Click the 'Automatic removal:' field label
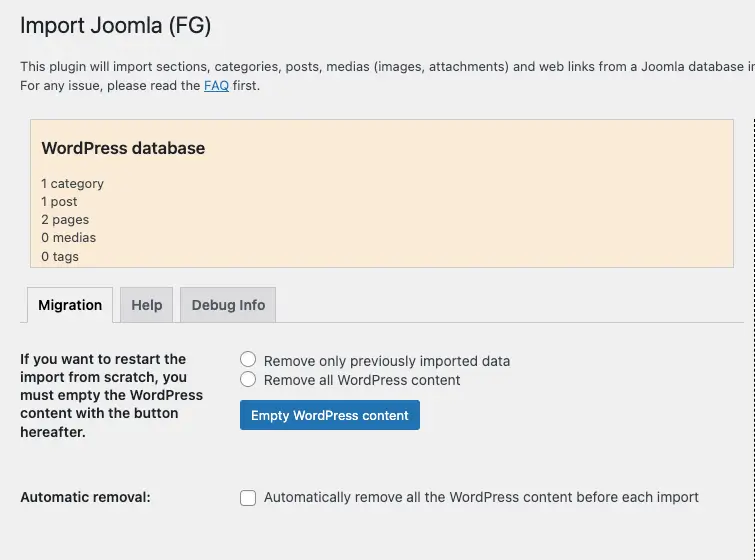 pyautogui.click(x=85, y=497)
